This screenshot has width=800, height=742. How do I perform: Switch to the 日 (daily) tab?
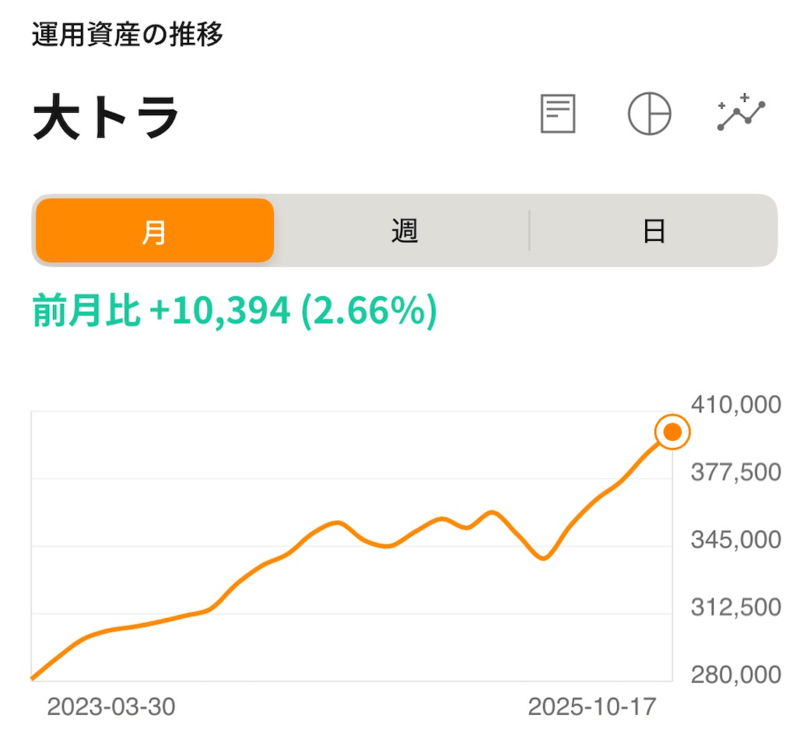click(x=654, y=231)
